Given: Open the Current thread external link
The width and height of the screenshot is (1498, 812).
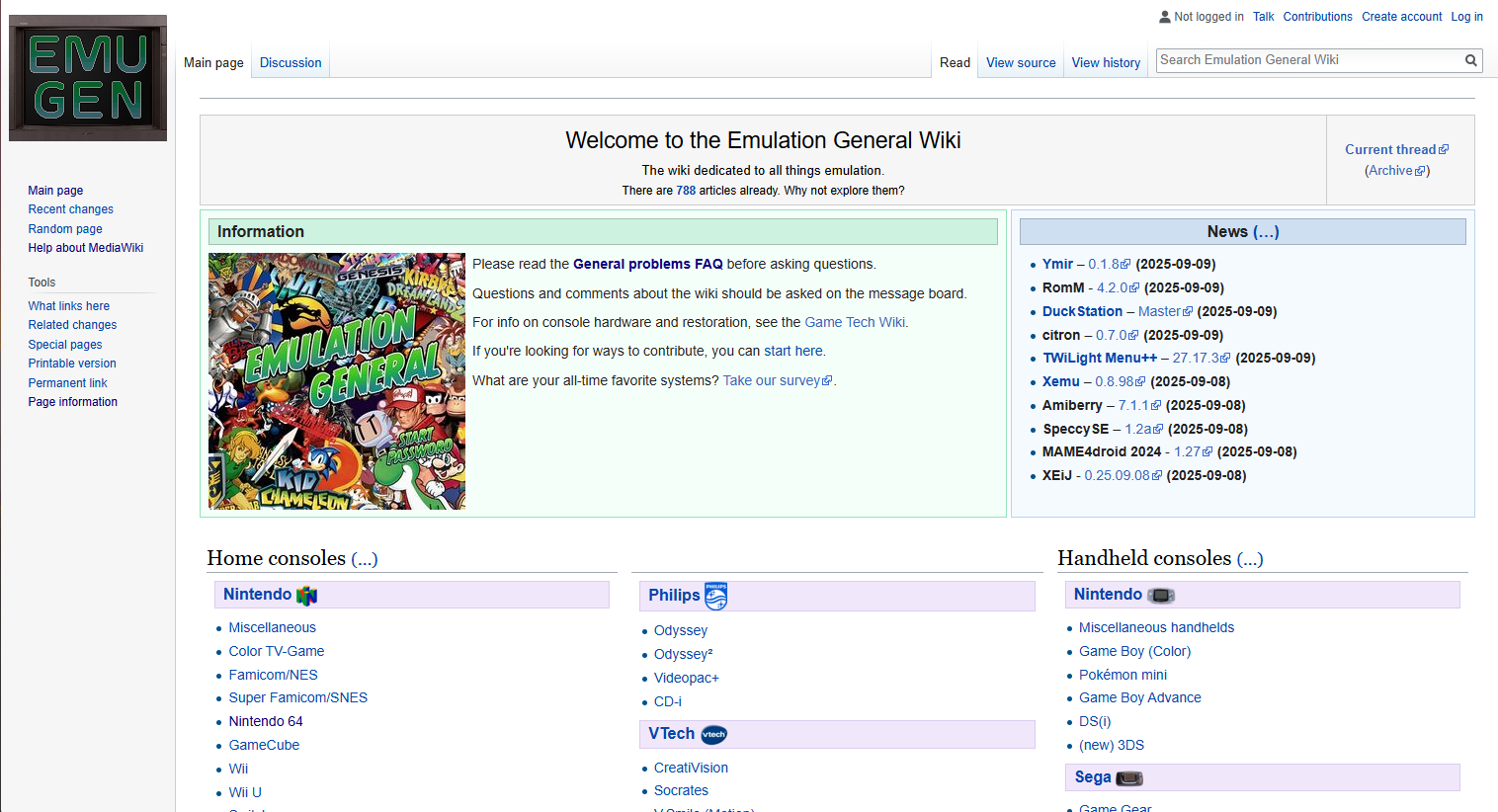Looking at the screenshot, I should pyautogui.click(x=1396, y=149).
